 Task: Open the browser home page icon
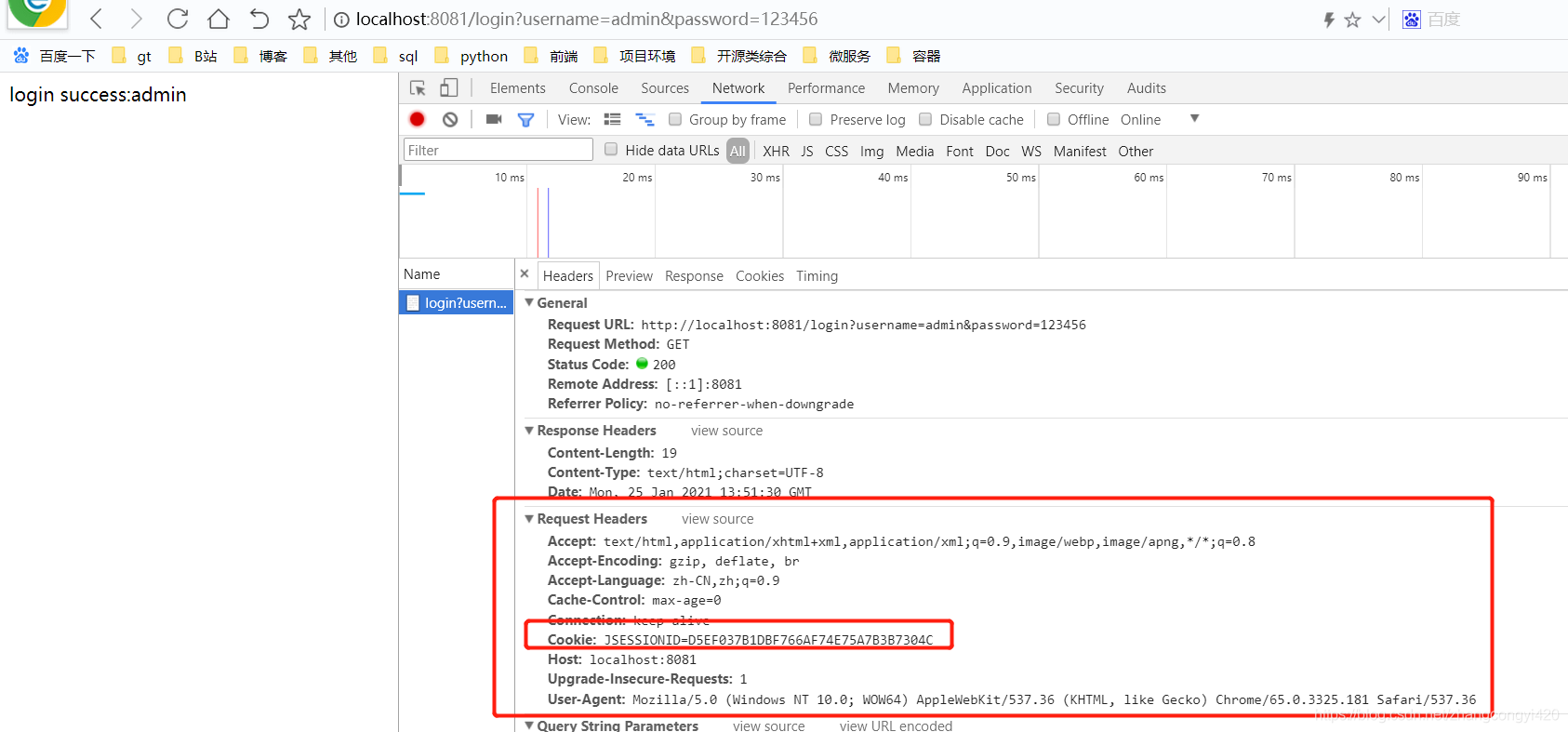coord(218,19)
